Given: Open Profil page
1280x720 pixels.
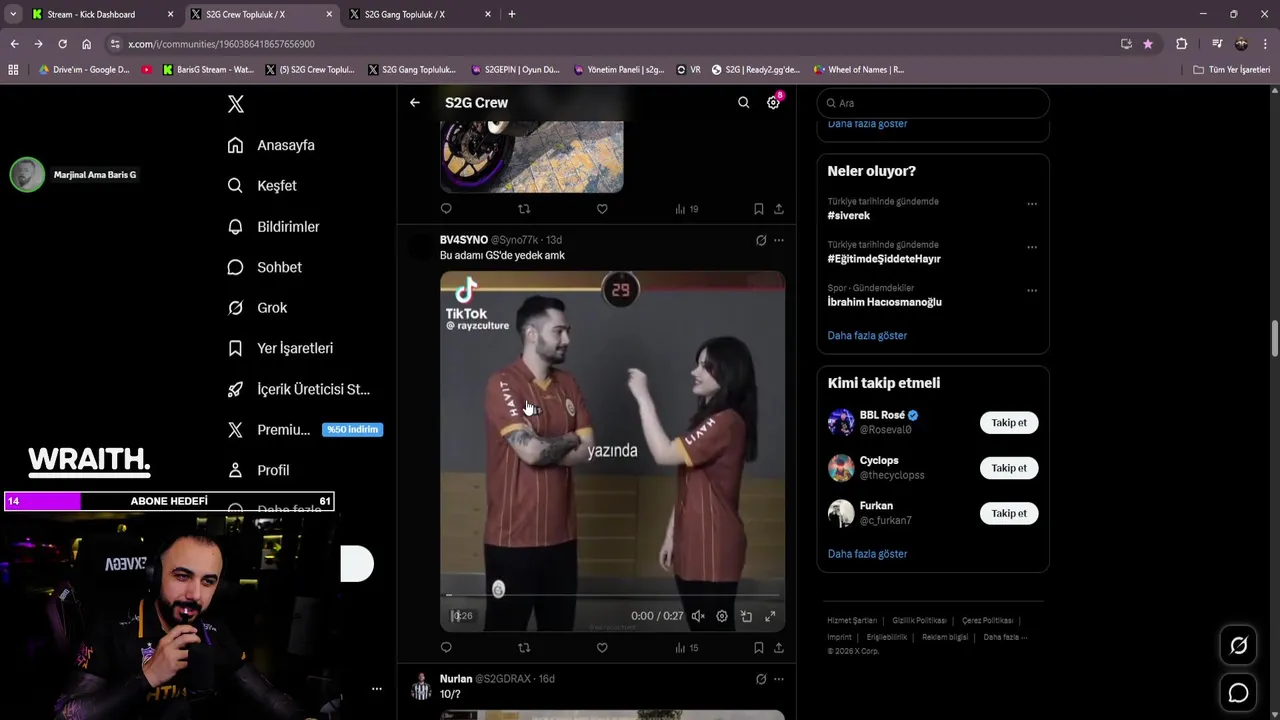Looking at the screenshot, I should [258, 470].
